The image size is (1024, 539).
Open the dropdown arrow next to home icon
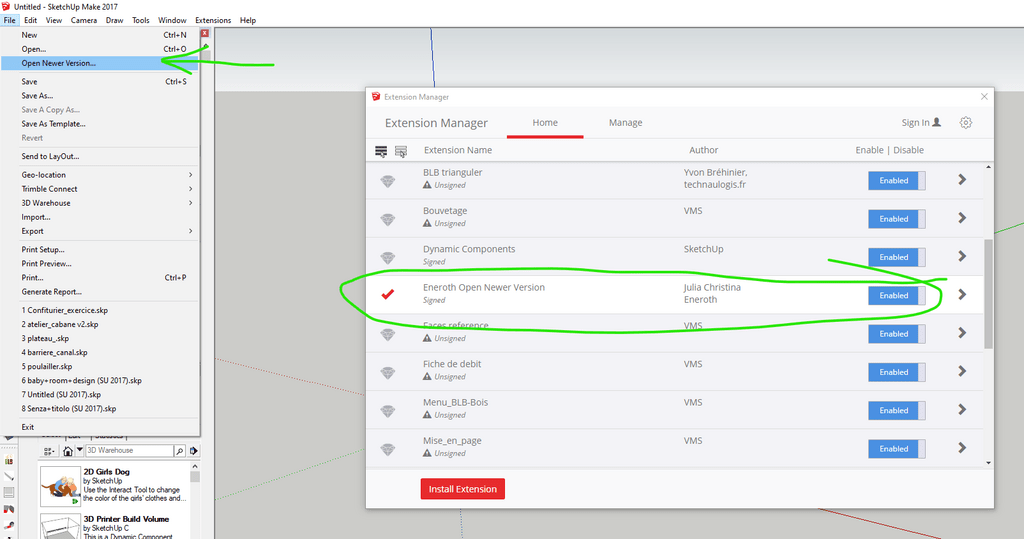[80, 450]
